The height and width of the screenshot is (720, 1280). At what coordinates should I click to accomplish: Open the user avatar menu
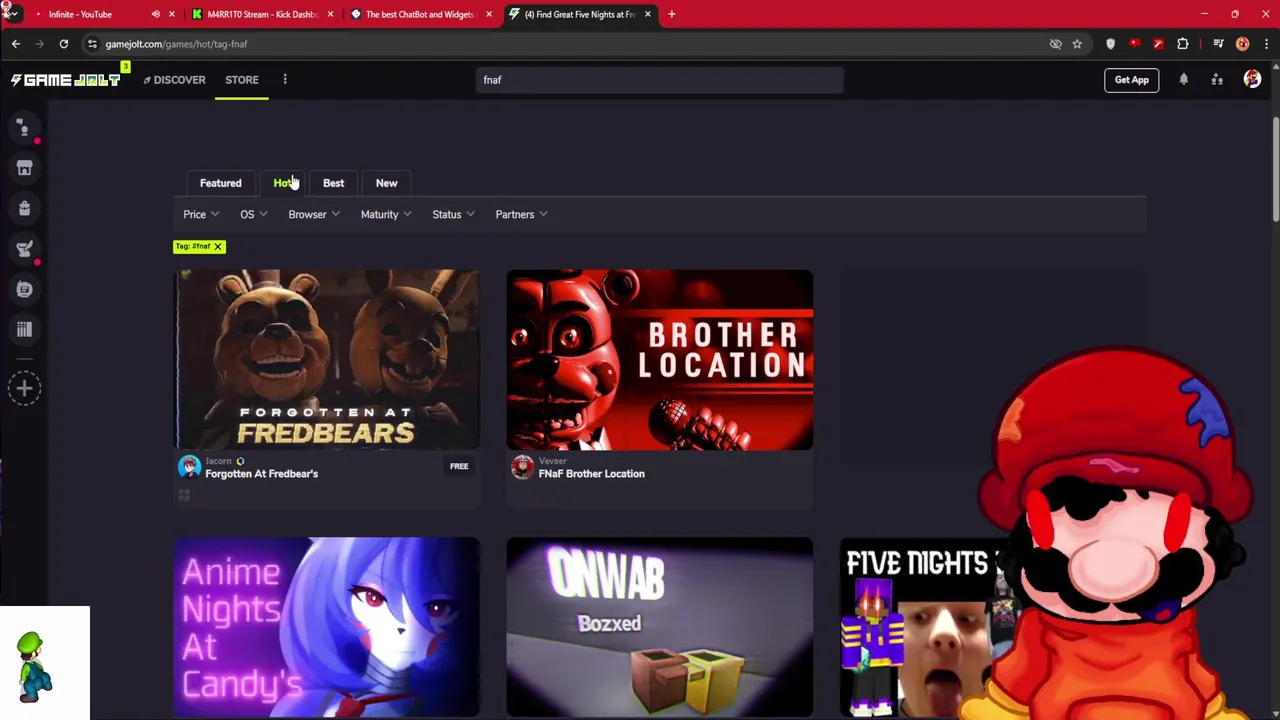tap(1252, 80)
